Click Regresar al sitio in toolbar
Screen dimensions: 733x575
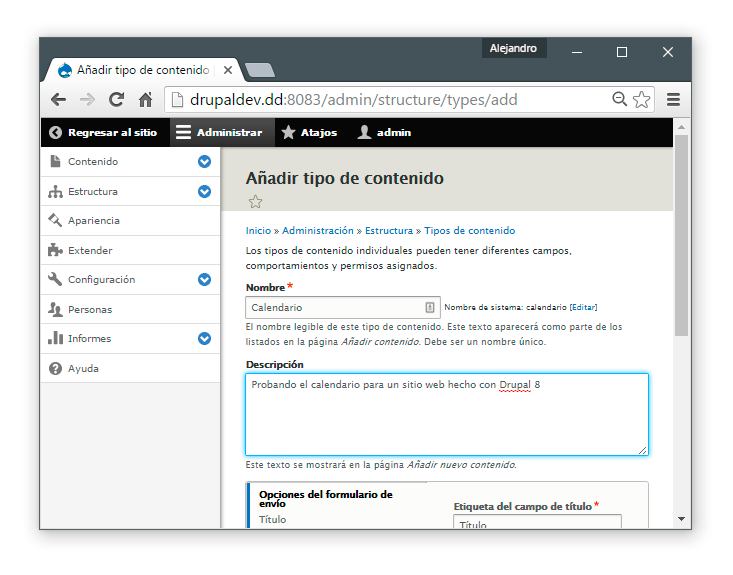(x=103, y=133)
